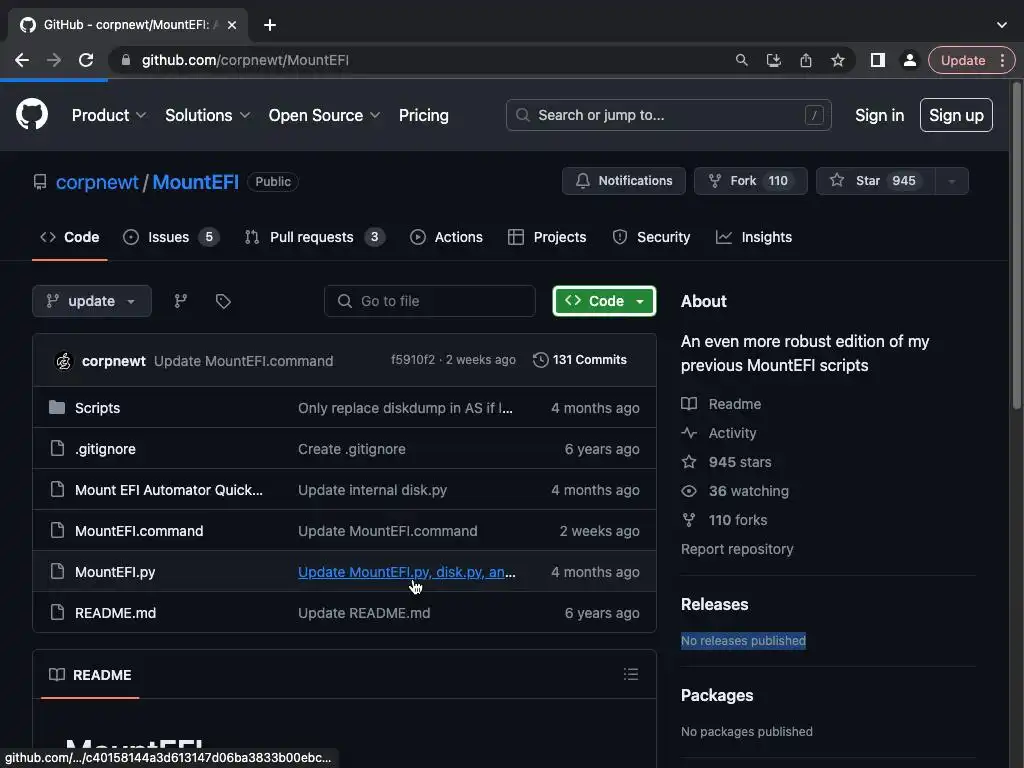Click the Notifications button
This screenshot has height=768, width=1024.
[x=624, y=181]
